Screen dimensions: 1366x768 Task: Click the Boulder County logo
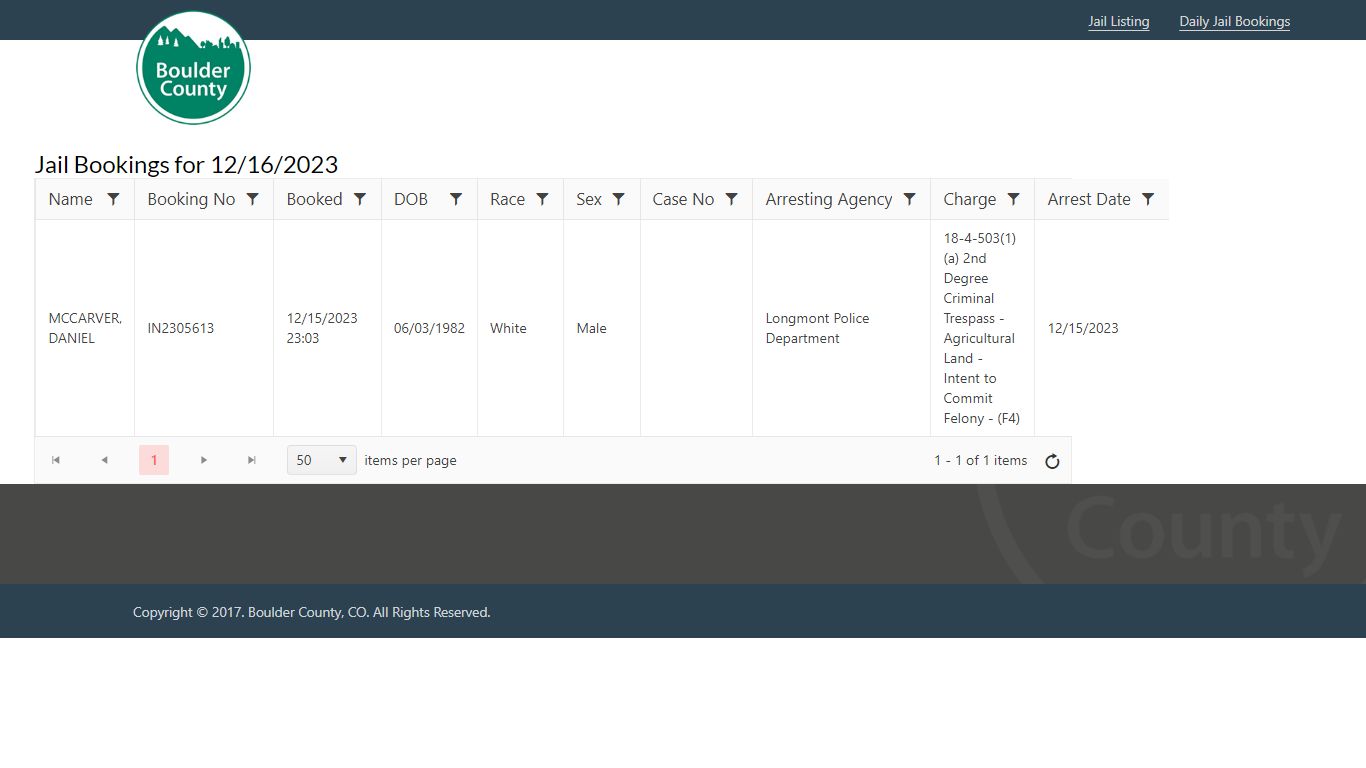[x=193, y=68]
